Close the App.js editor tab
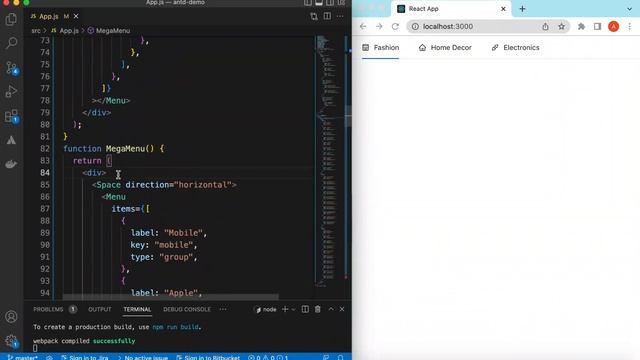Image resolution: width=640 pixels, height=360 pixels. tap(76, 16)
